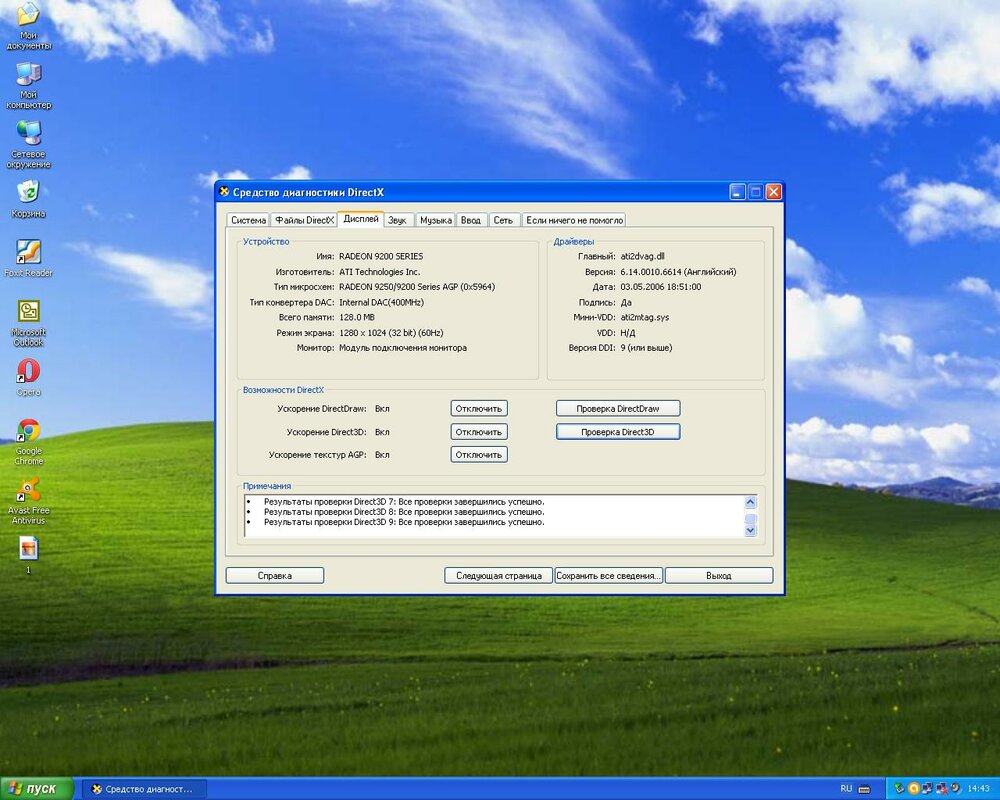Click the DAC value Internal DAC(400MHz)
Image resolution: width=1000 pixels, height=800 pixels.
(381, 302)
